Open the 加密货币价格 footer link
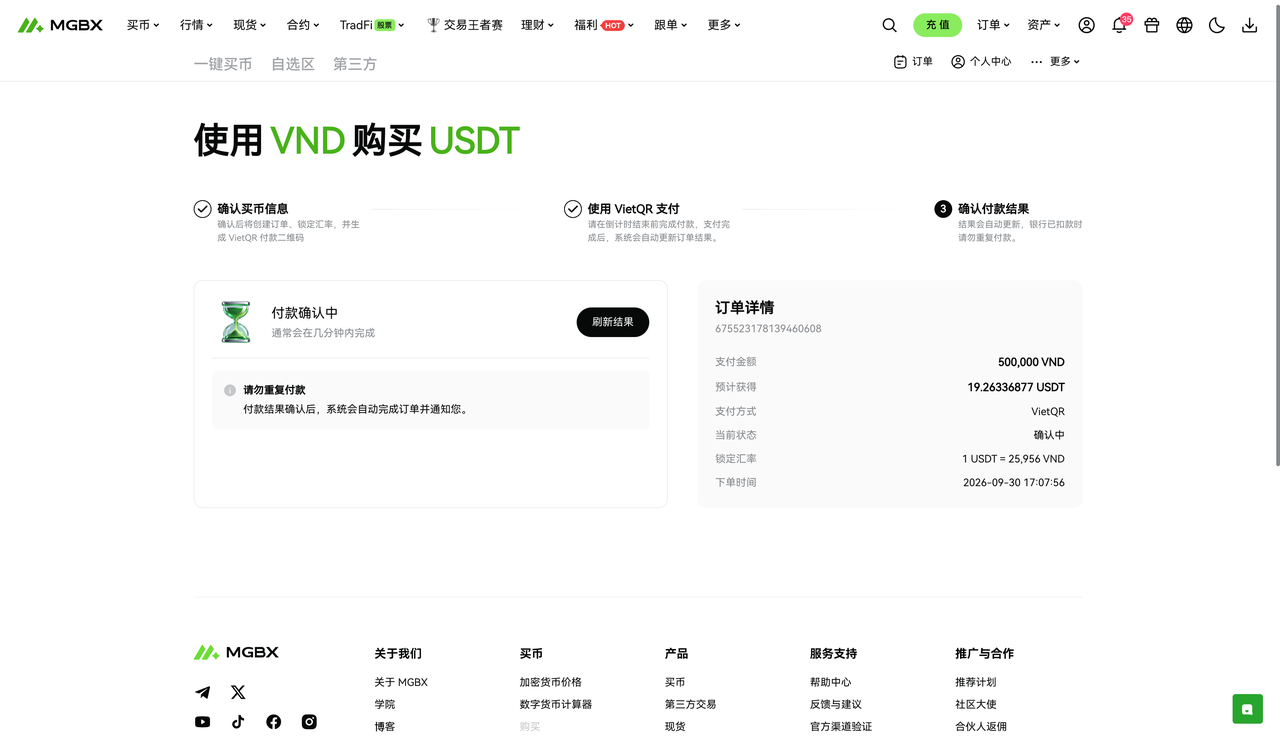 [x=551, y=682]
